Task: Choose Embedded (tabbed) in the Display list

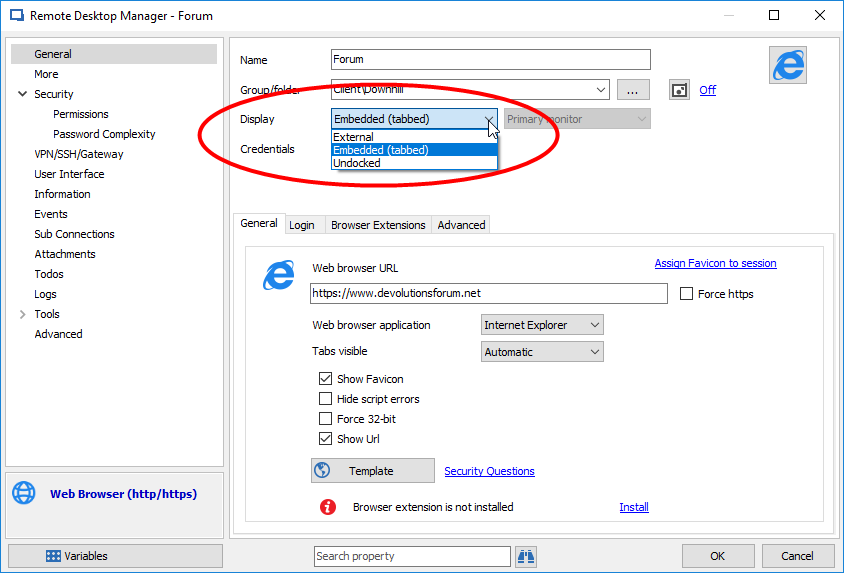Action: [x=414, y=150]
